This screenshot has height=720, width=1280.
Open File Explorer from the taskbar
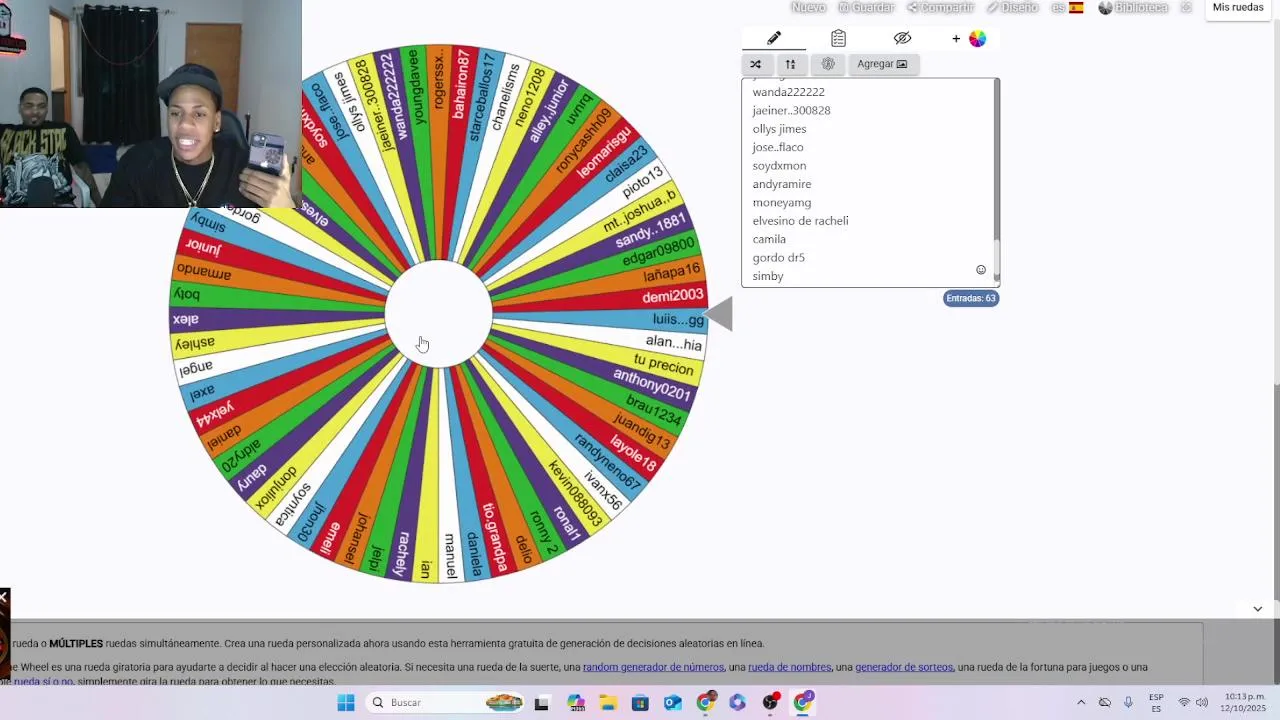pos(608,703)
